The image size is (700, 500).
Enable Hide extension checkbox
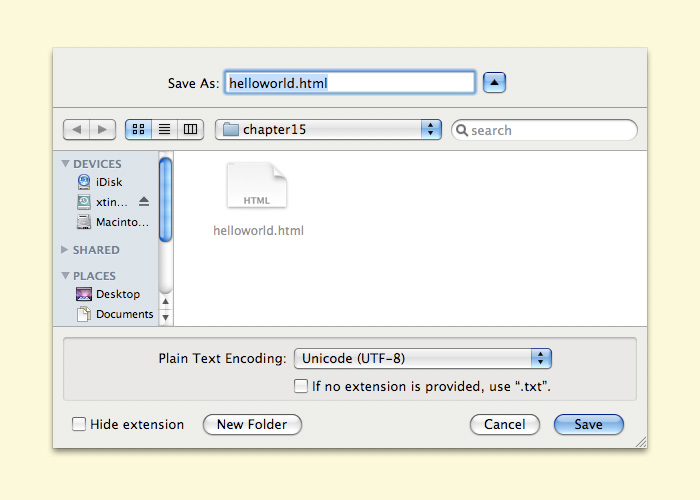click(x=79, y=424)
